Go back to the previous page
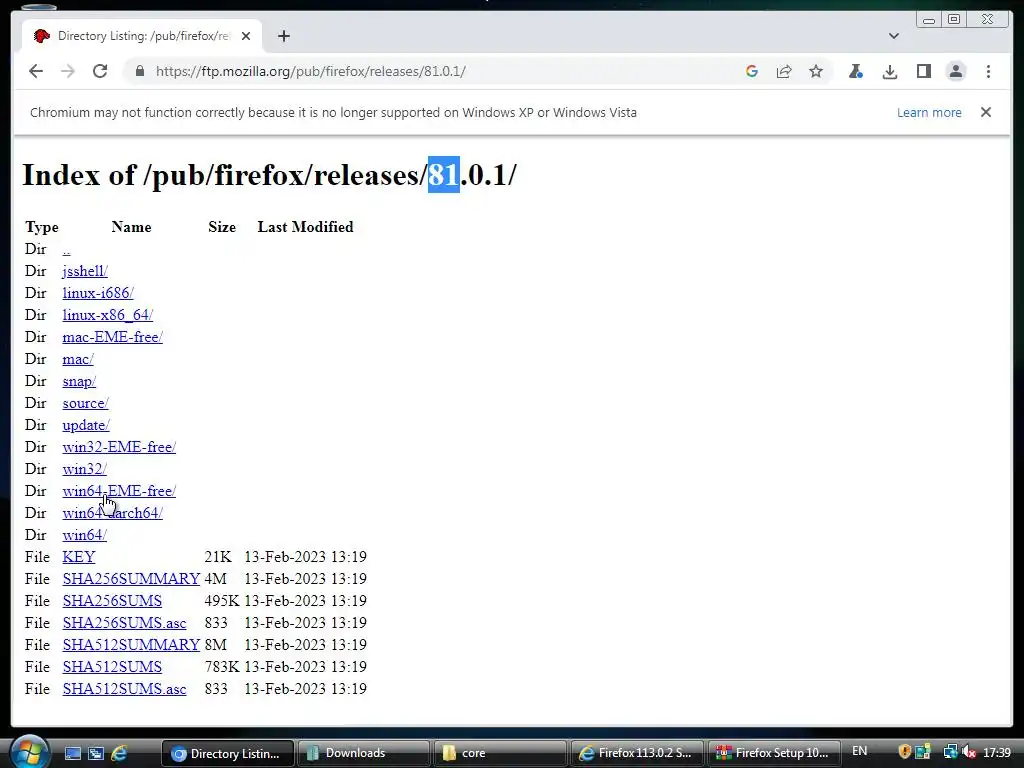 (36, 71)
